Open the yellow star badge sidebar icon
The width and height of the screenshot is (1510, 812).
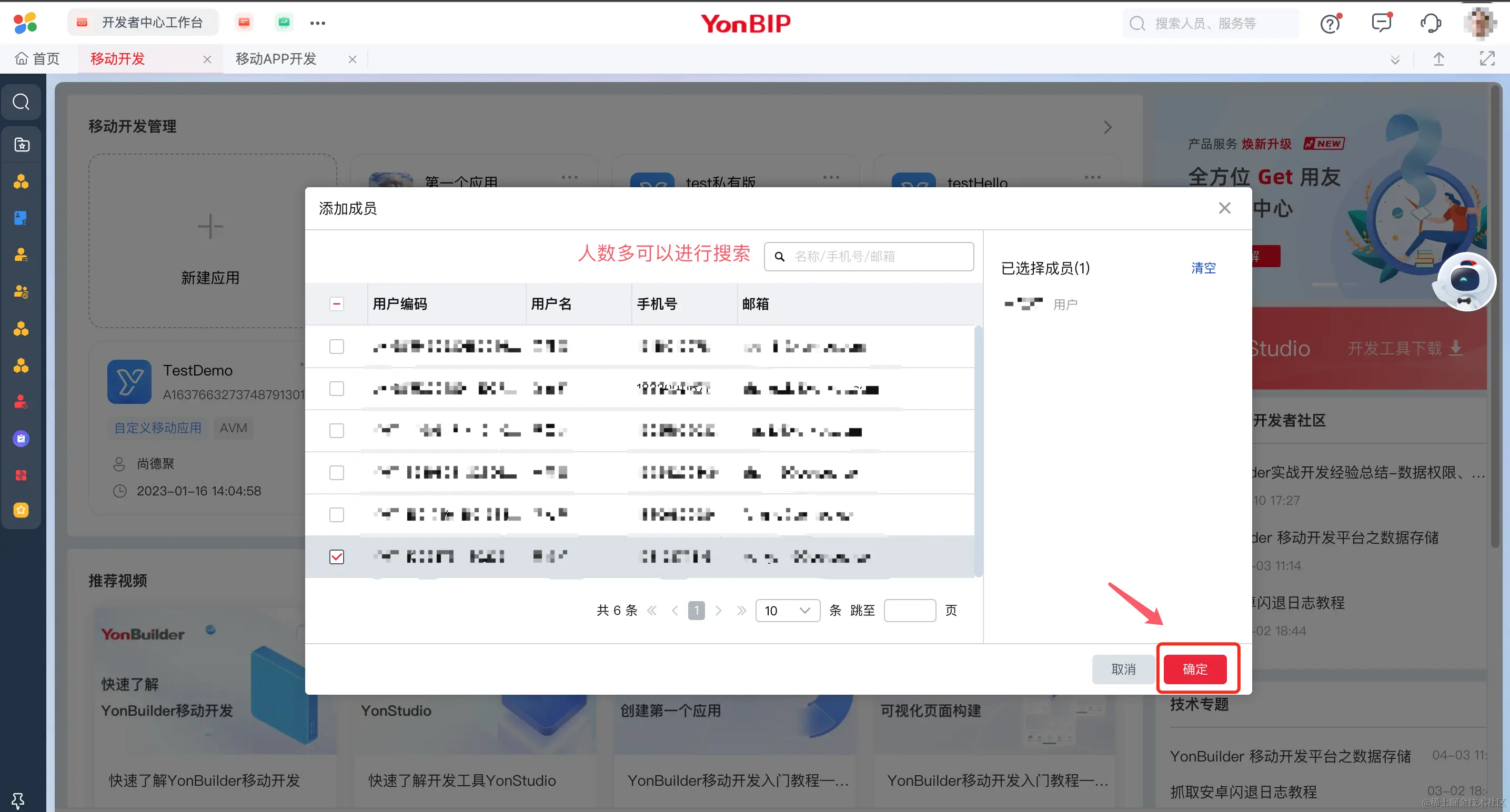pyautogui.click(x=21, y=510)
